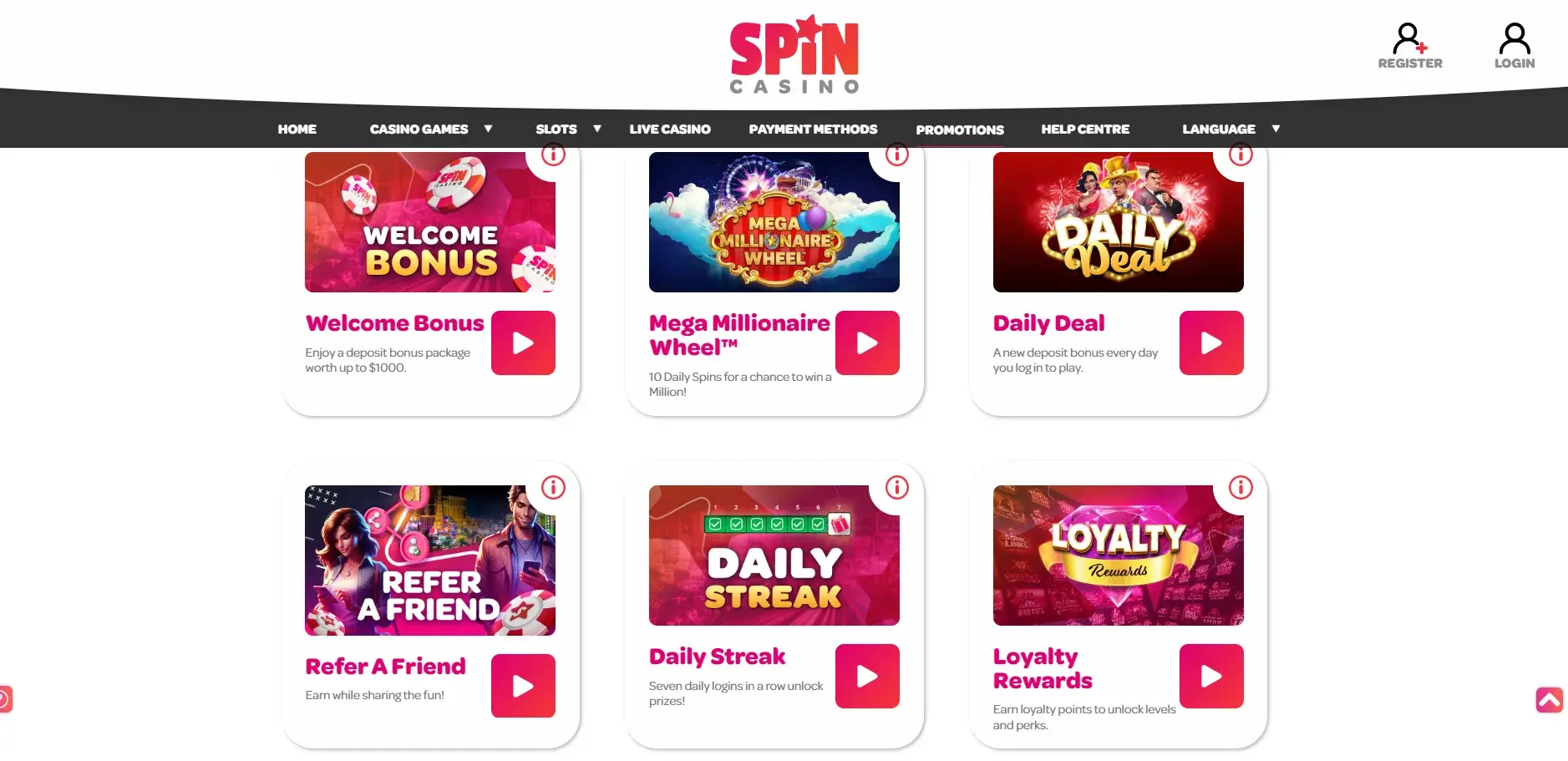The image size is (1568, 761).
Task: Click the Login user icon
Action: pos(1515,38)
